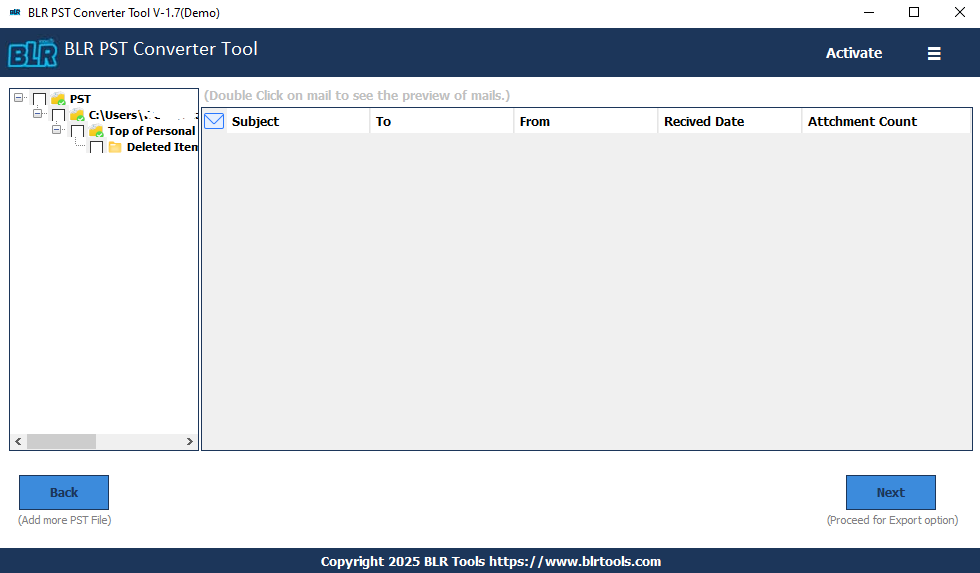Image resolution: width=980 pixels, height=573 pixels.
Task: Click the BLR logo icon in header
Action: (x=32, y=53)
